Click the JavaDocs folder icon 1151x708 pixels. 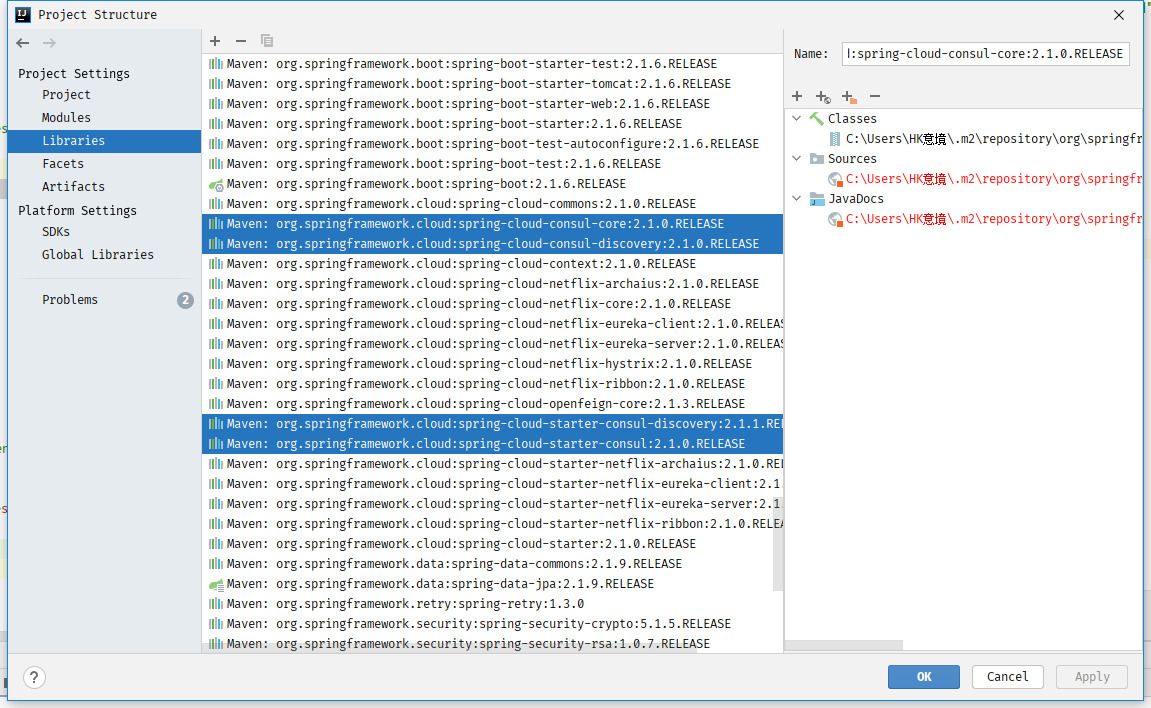click(817, 199)
